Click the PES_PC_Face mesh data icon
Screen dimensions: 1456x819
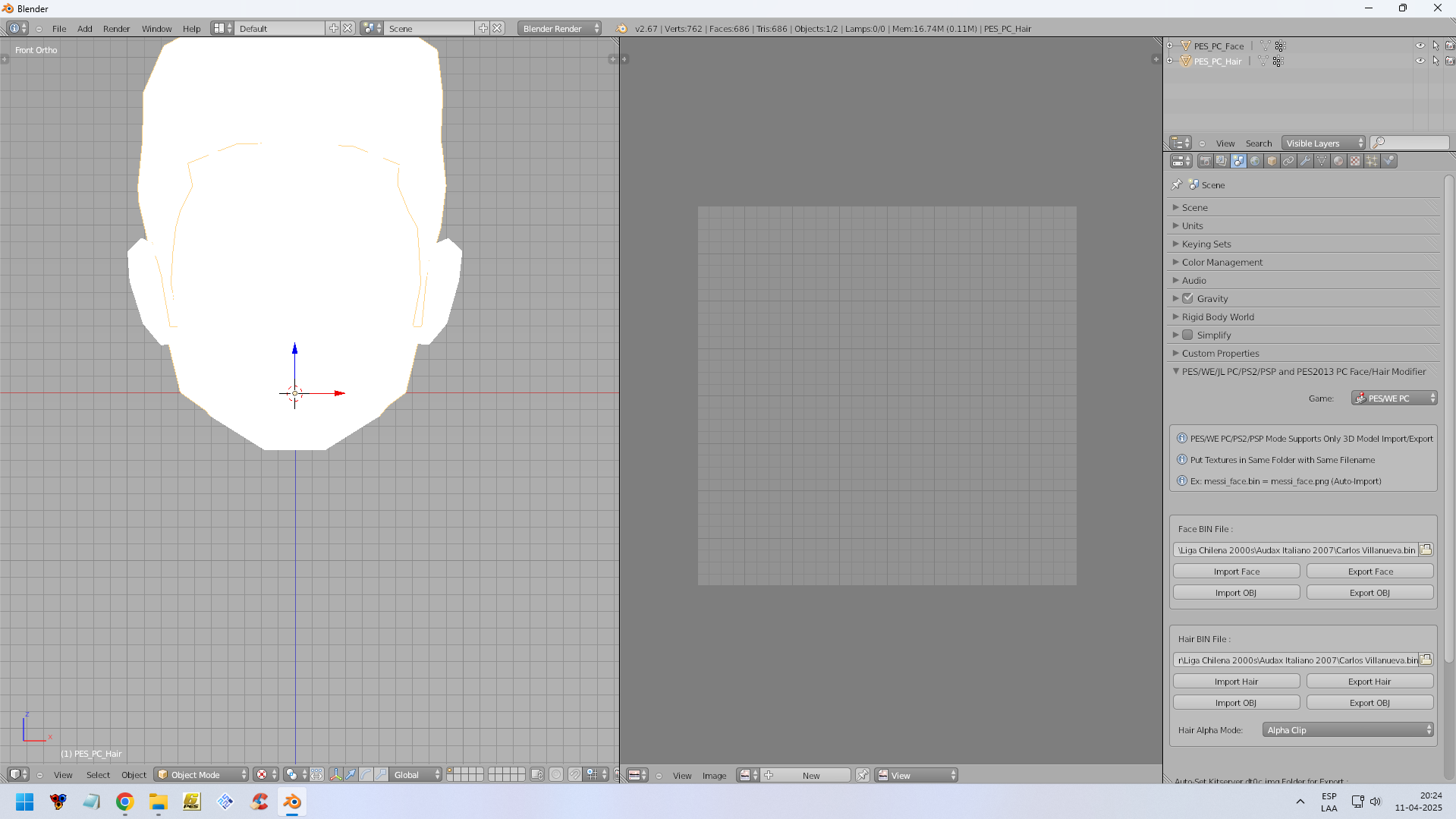tap(1265, 46)
